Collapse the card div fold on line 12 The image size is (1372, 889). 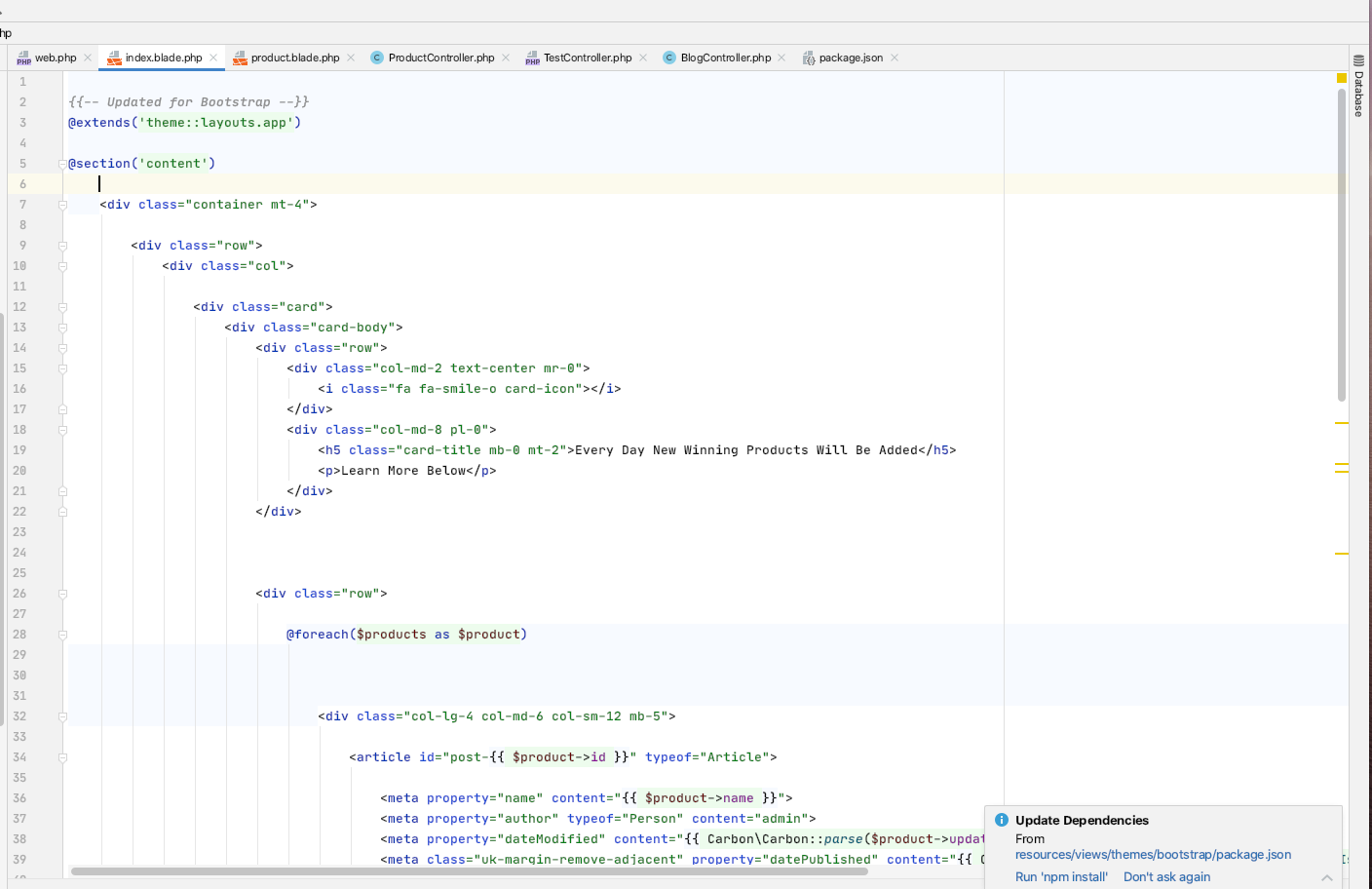62,307
